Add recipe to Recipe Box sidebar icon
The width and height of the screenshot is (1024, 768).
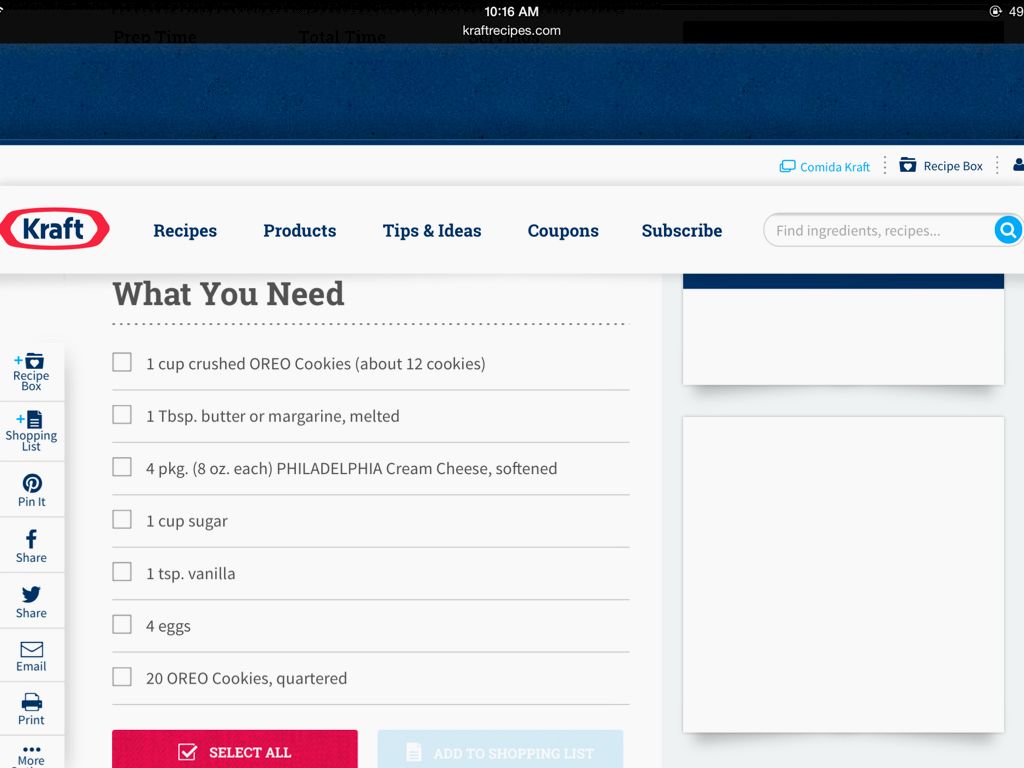(x=31, y=371)
